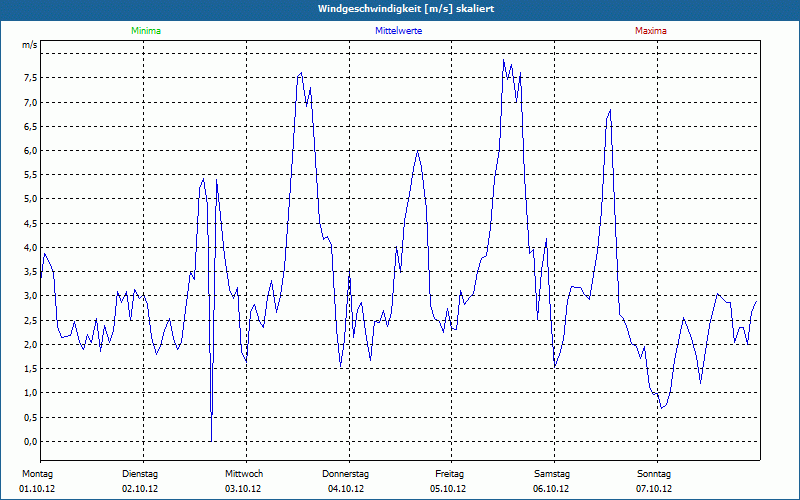Click the 3,0 y-axis value
This screenshot has width=800, height=500.
(x=30, y=296)
